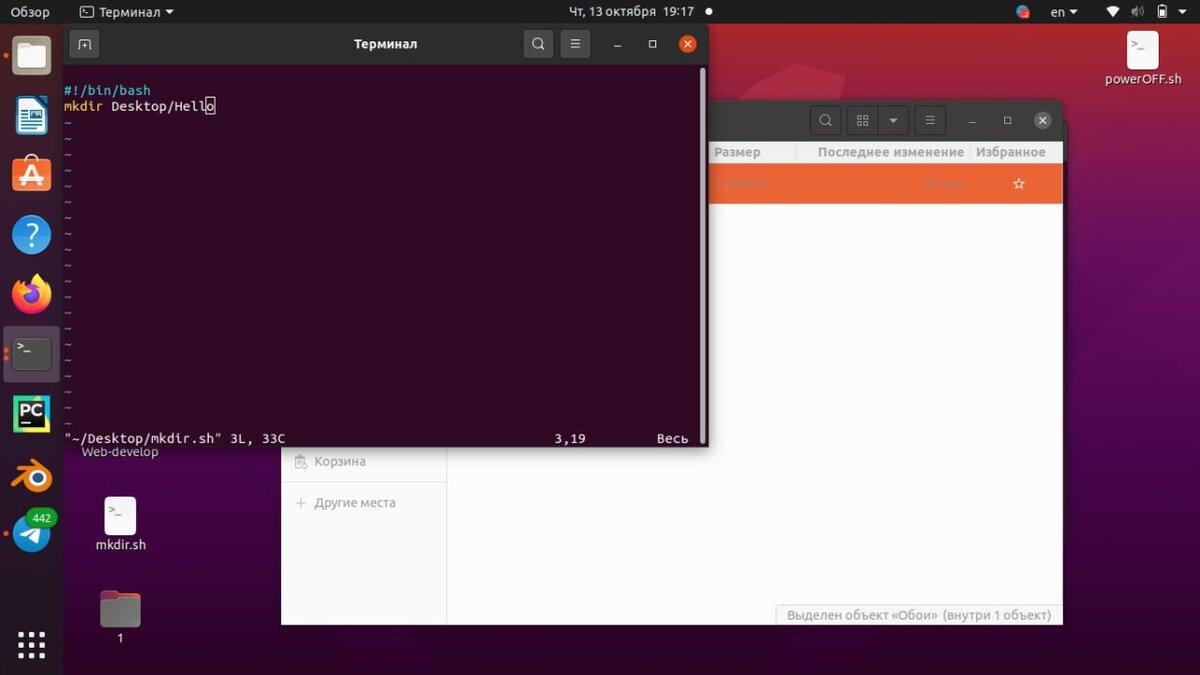Screen dimensions: 1200x675
Task: Sort by the Избранное column
Action: (x=1011, y=152)
